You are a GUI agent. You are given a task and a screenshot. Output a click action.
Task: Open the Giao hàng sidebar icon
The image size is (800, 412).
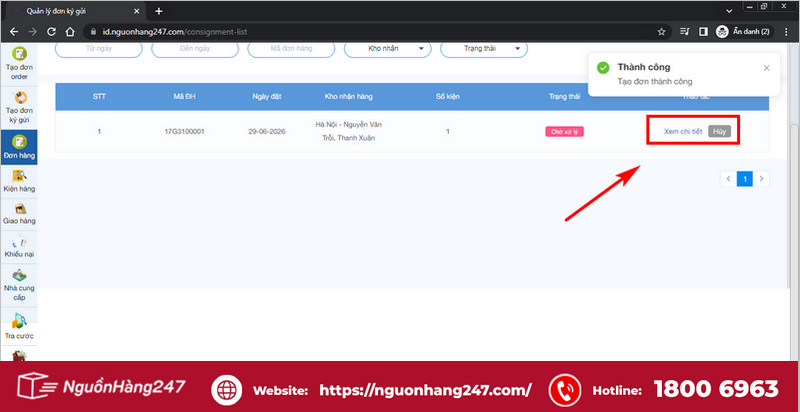click(19, 214)
